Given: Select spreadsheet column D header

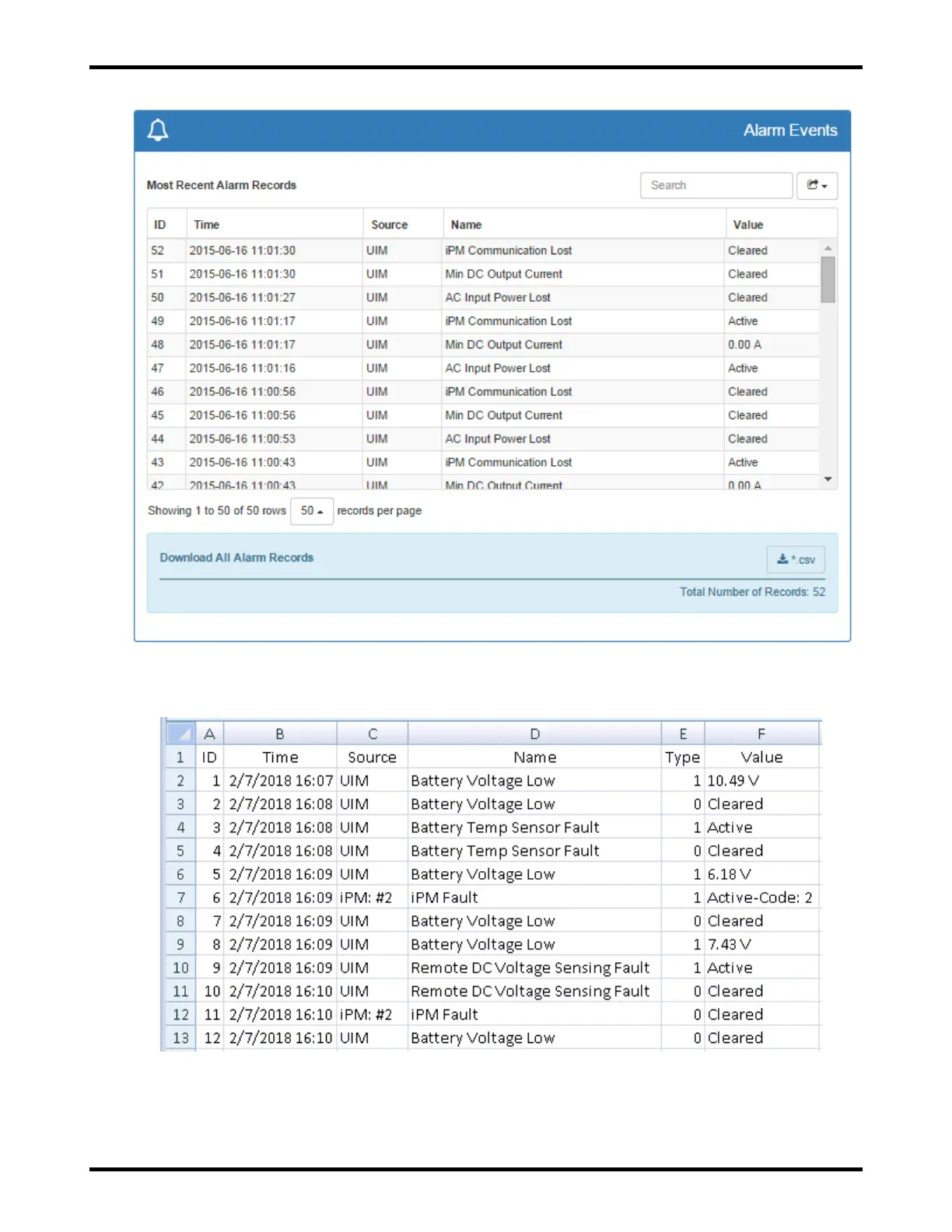Looking at the screenshot, I should coord(535,733).
